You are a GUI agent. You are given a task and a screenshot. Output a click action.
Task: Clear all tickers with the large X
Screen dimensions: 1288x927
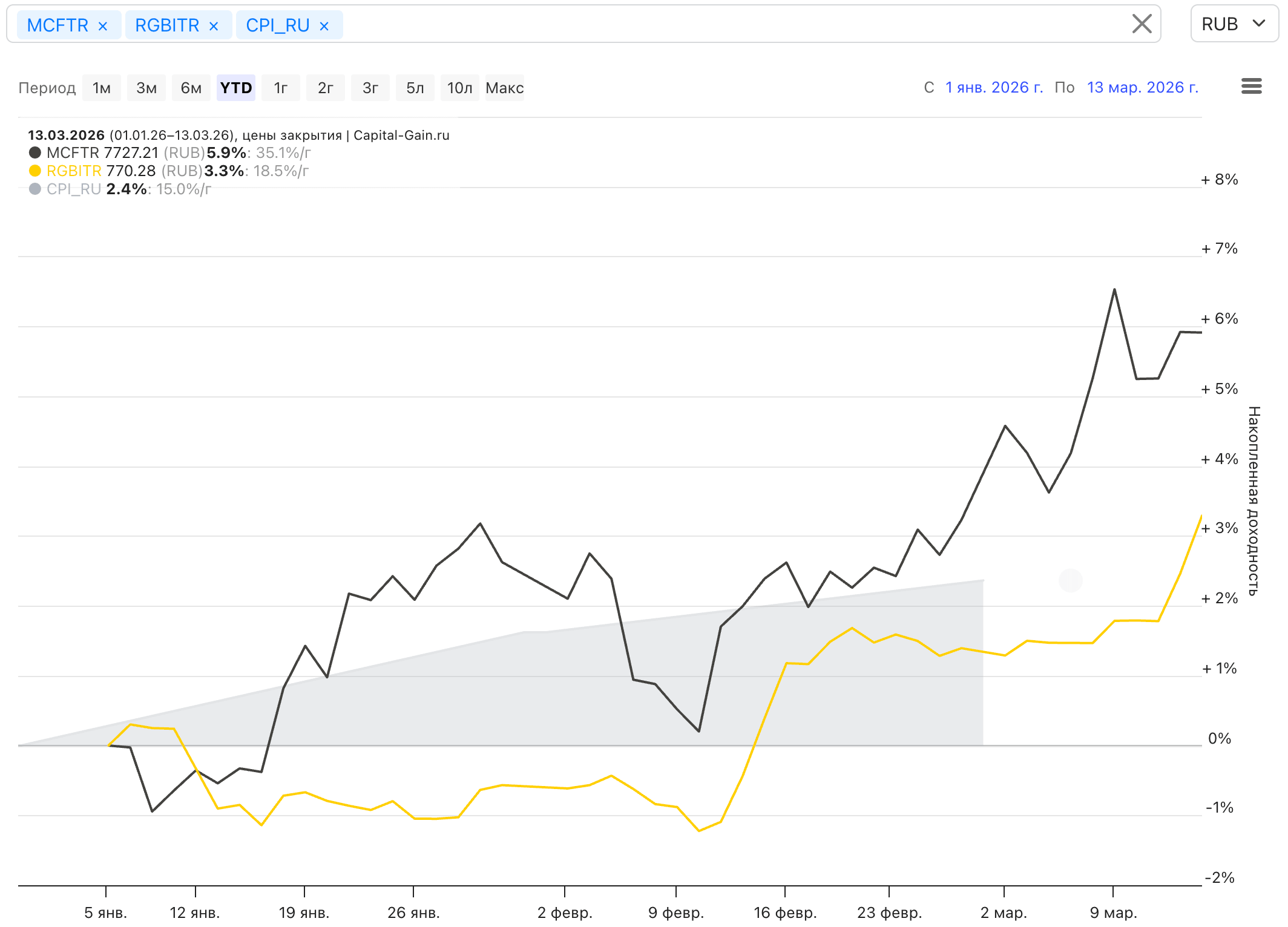click(x=1142, y=24)
